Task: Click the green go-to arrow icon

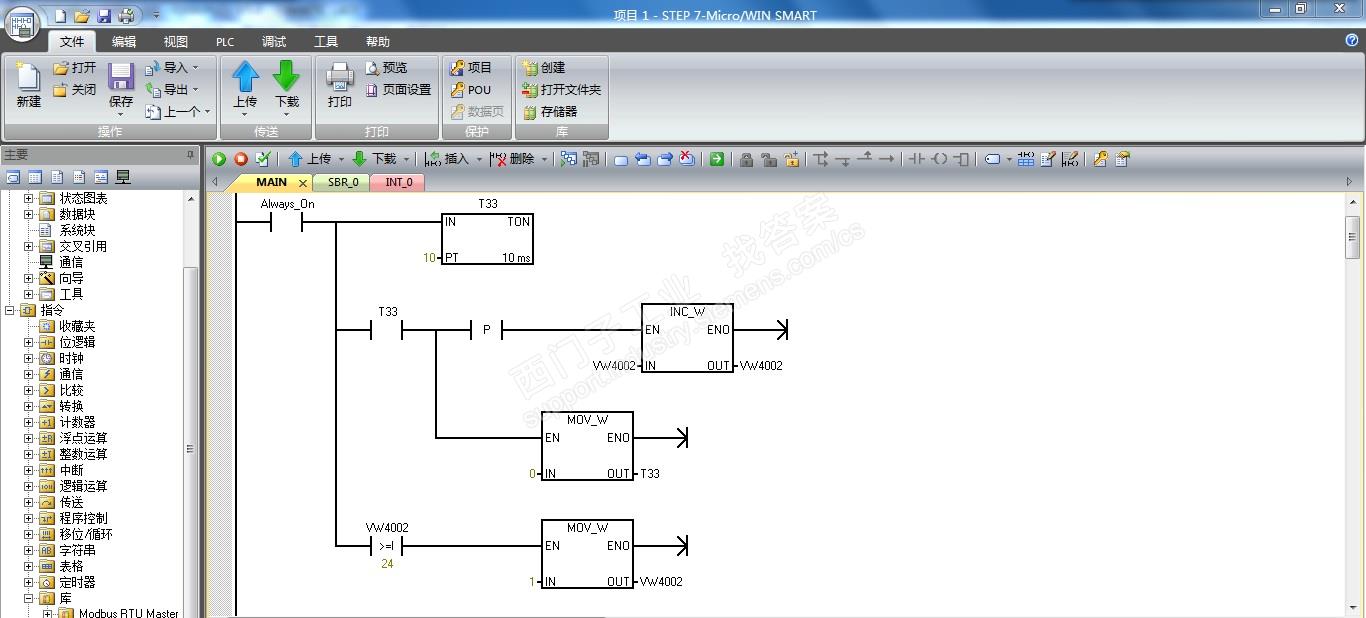Action: tap(717, 159)
